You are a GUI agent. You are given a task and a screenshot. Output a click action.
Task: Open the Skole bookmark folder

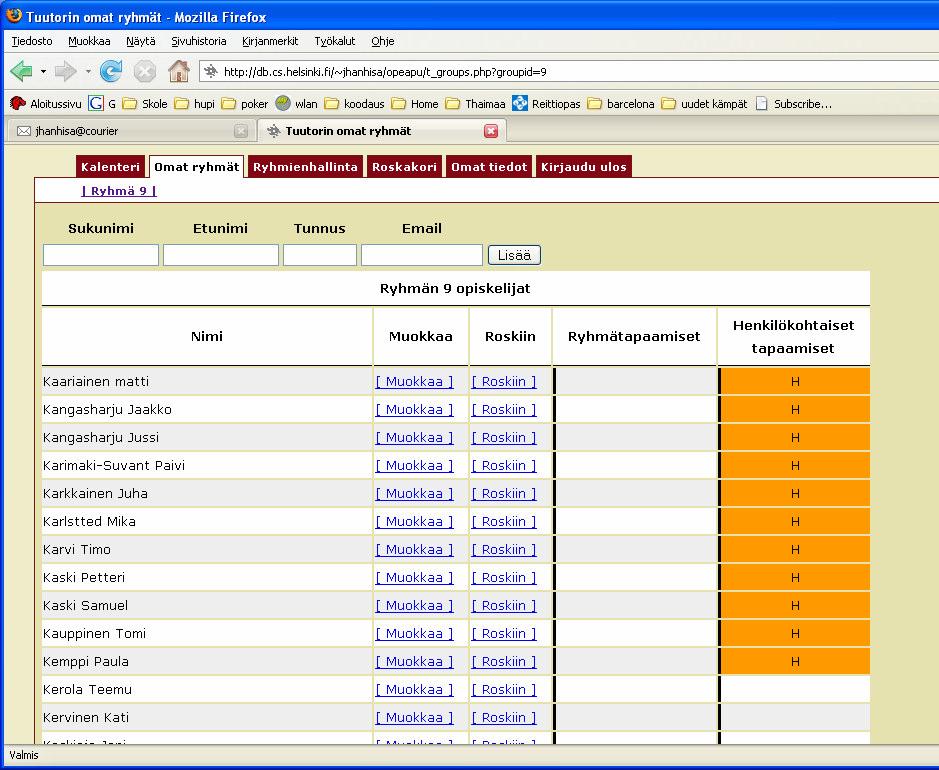144,104
